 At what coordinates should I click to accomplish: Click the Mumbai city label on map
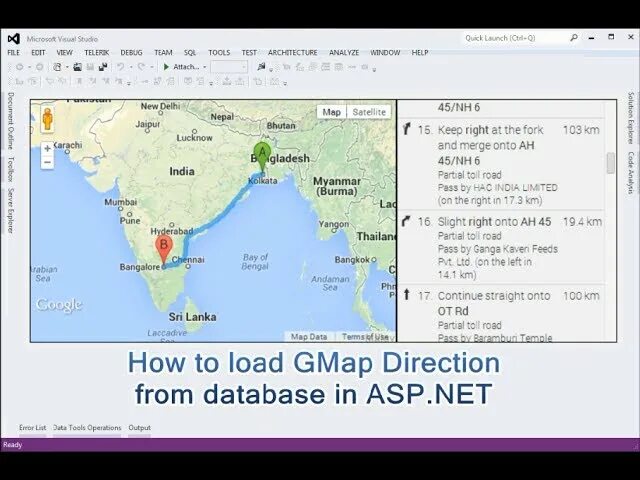[121, 202]
